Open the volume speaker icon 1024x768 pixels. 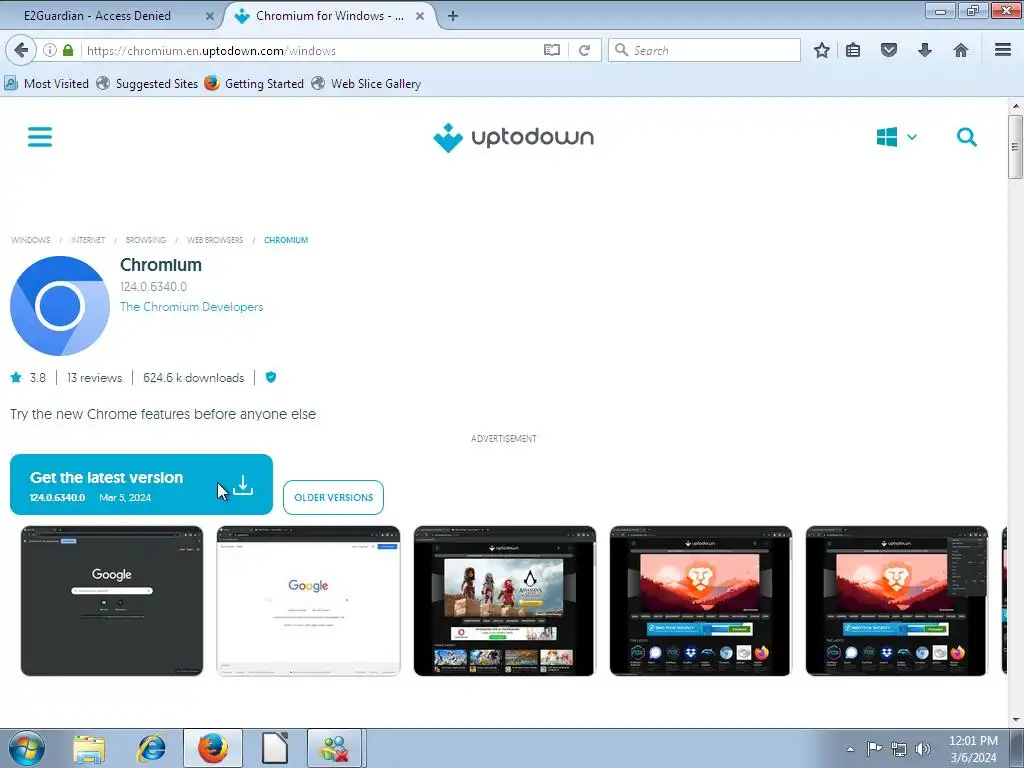coord(923,749)
